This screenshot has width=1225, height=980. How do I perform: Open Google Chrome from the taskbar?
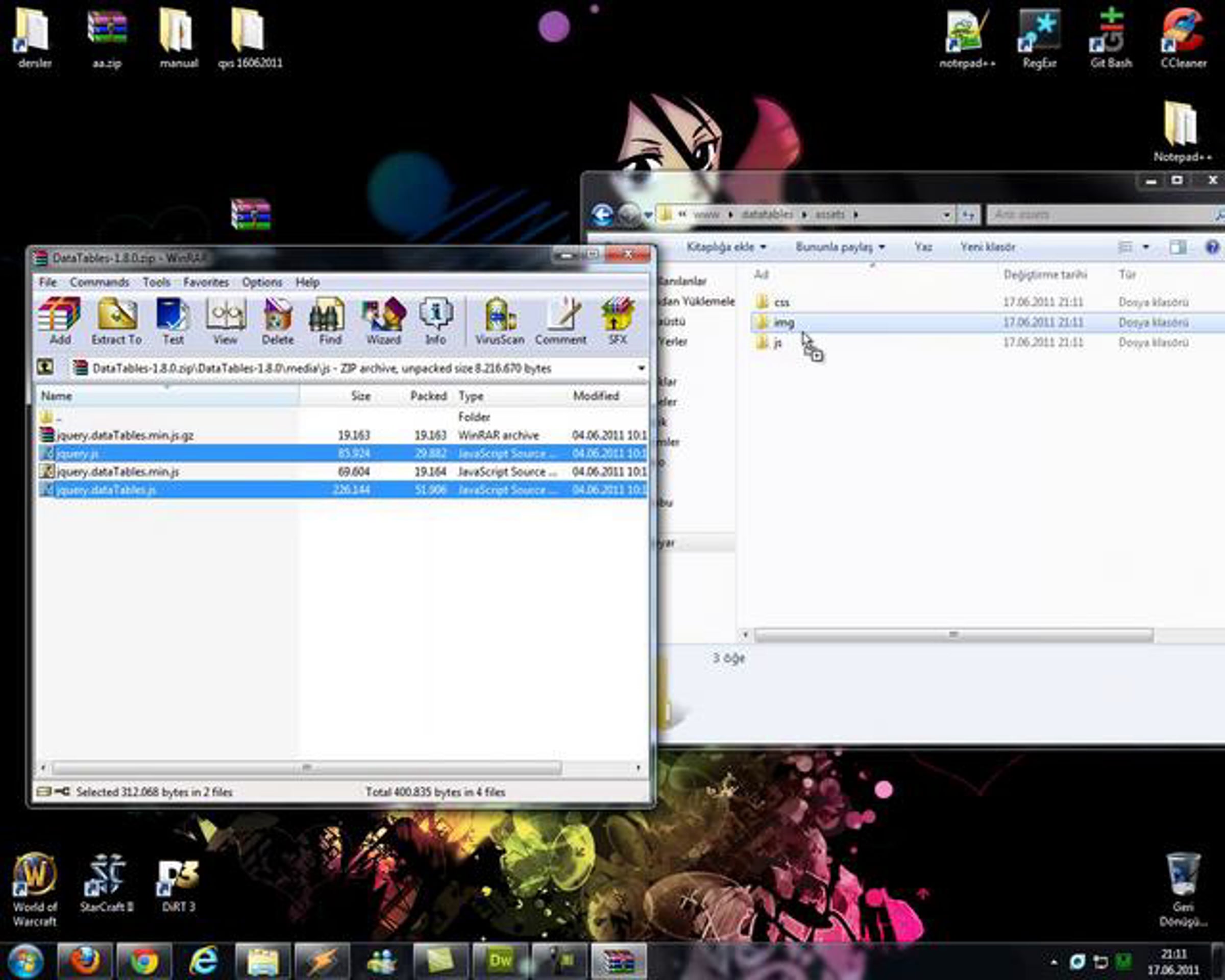144,962
